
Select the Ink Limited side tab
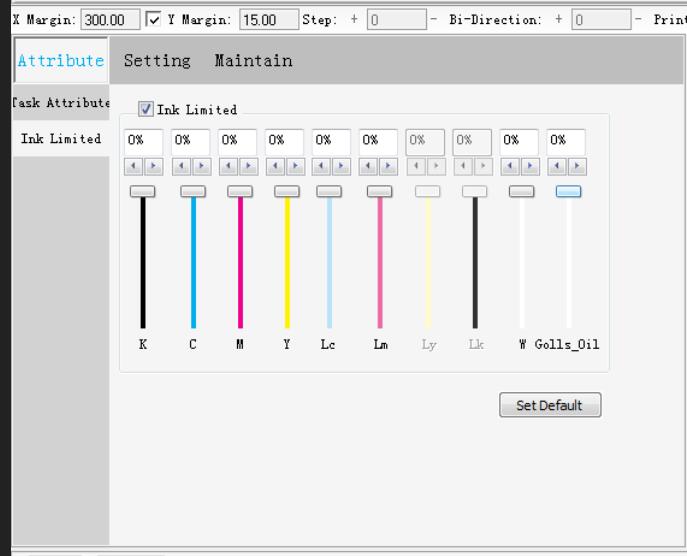tap(60, 139)
